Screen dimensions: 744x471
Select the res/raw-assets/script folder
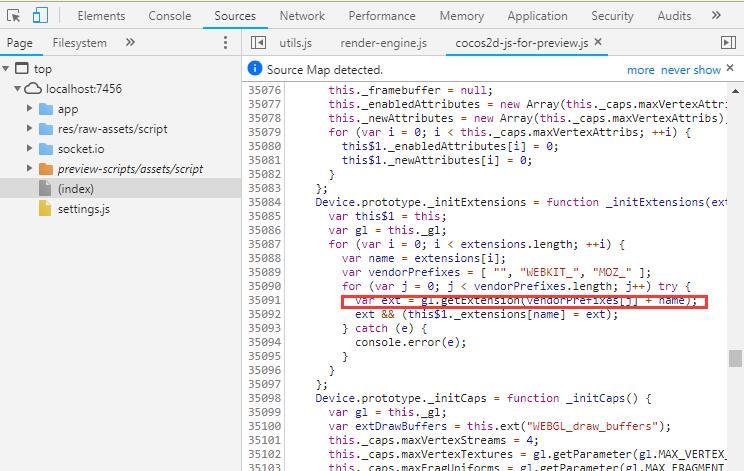click(x=112, y=129)
